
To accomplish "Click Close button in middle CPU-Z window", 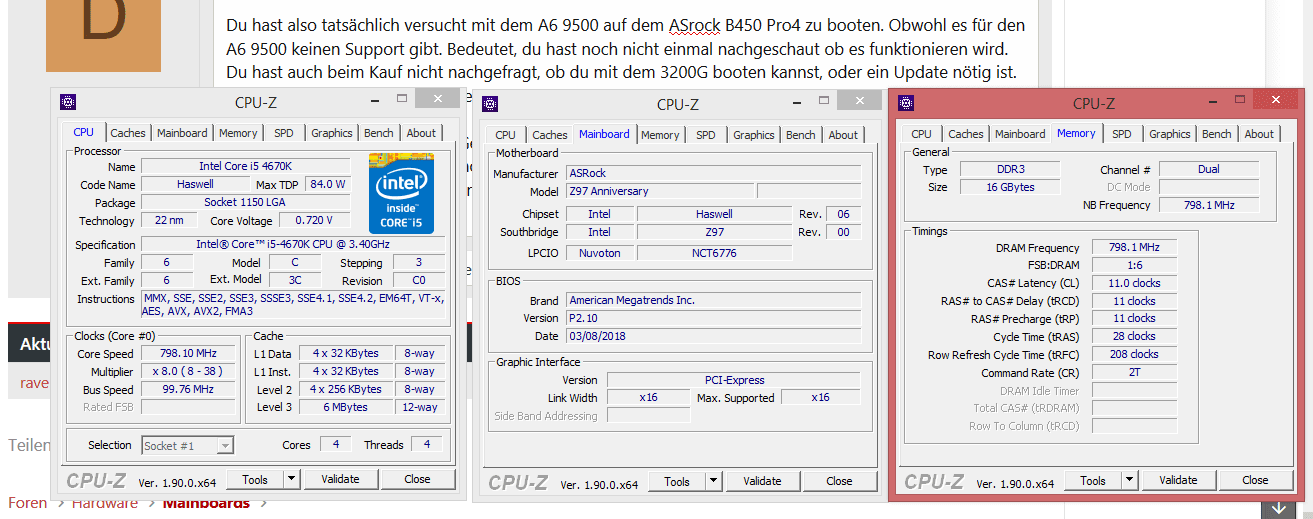I will click(x=840, y=481).
